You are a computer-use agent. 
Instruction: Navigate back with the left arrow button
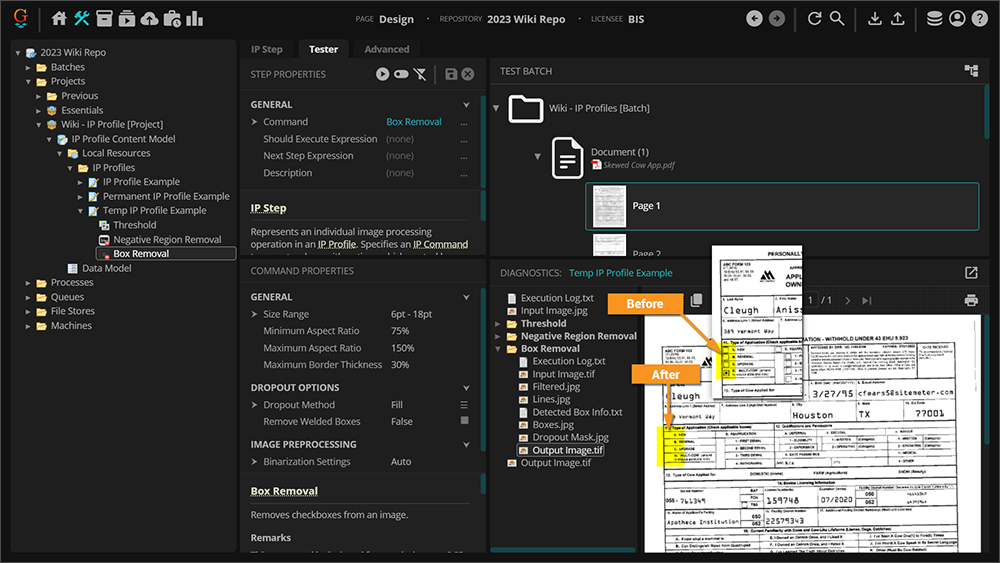point(754,18)
